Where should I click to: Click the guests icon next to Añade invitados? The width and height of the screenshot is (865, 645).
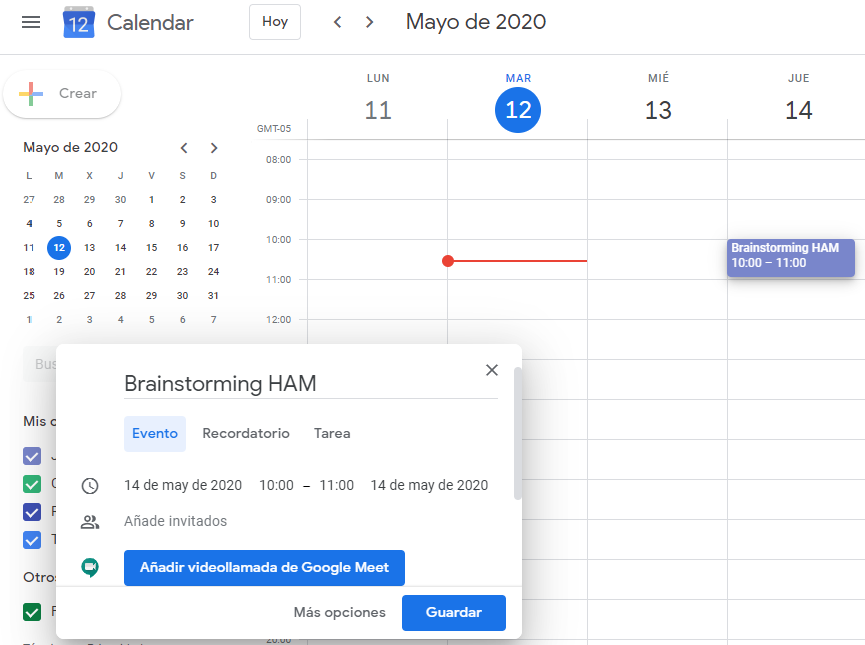90,522
